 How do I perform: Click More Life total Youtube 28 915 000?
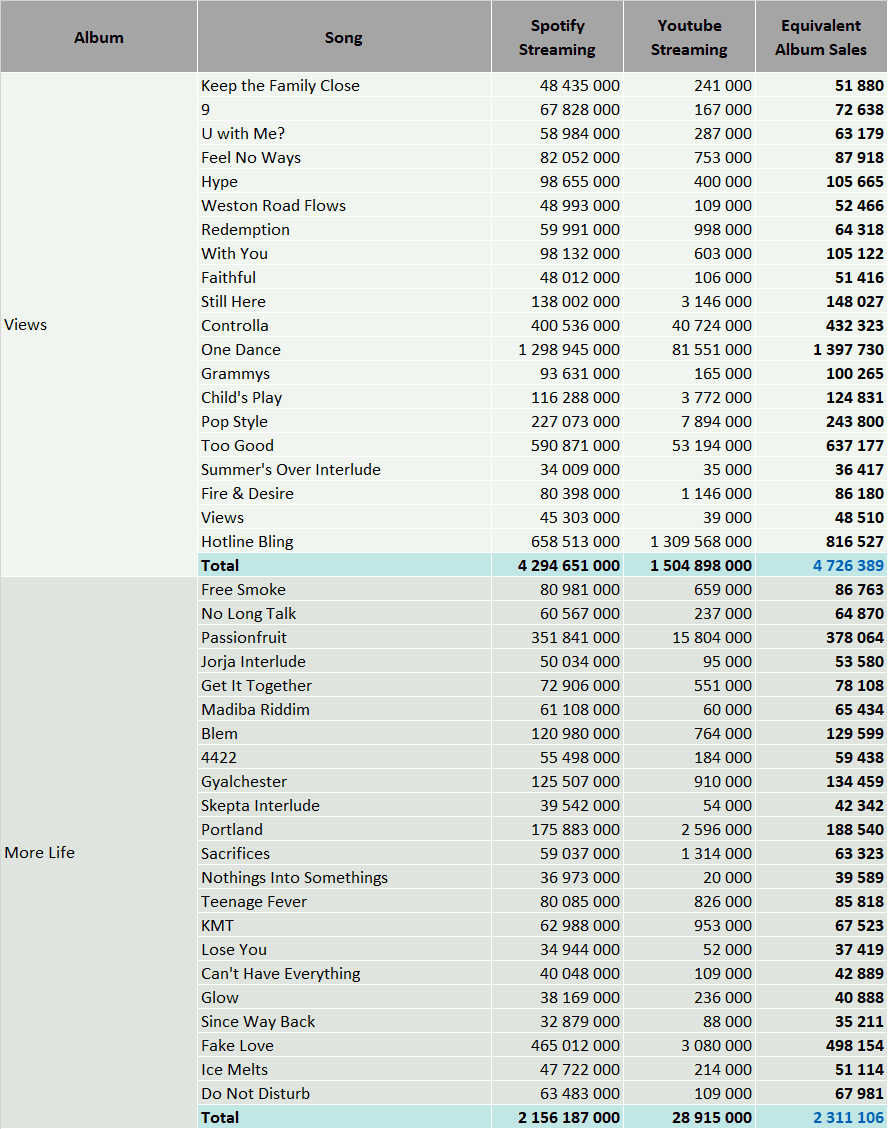(712, 1117)
